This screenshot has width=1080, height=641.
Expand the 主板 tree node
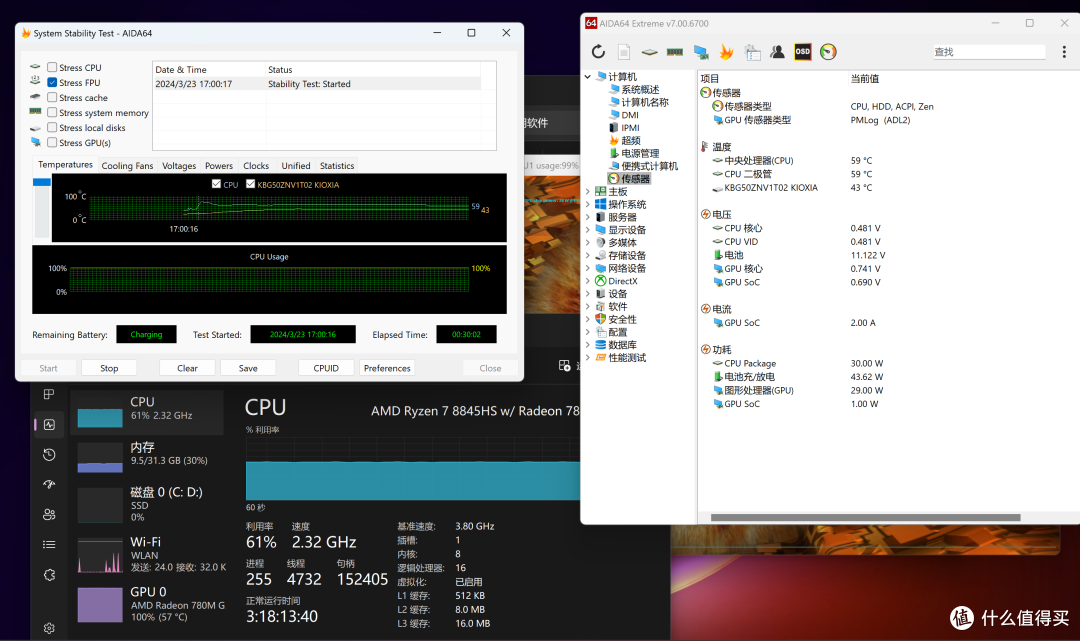click(588, 191)
